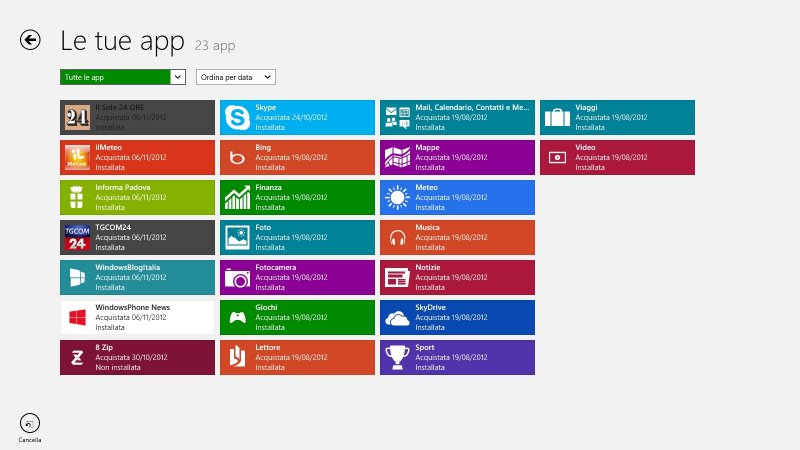
Task: Click the 'Fotocamera' title text
Action: tap(276, 267)
